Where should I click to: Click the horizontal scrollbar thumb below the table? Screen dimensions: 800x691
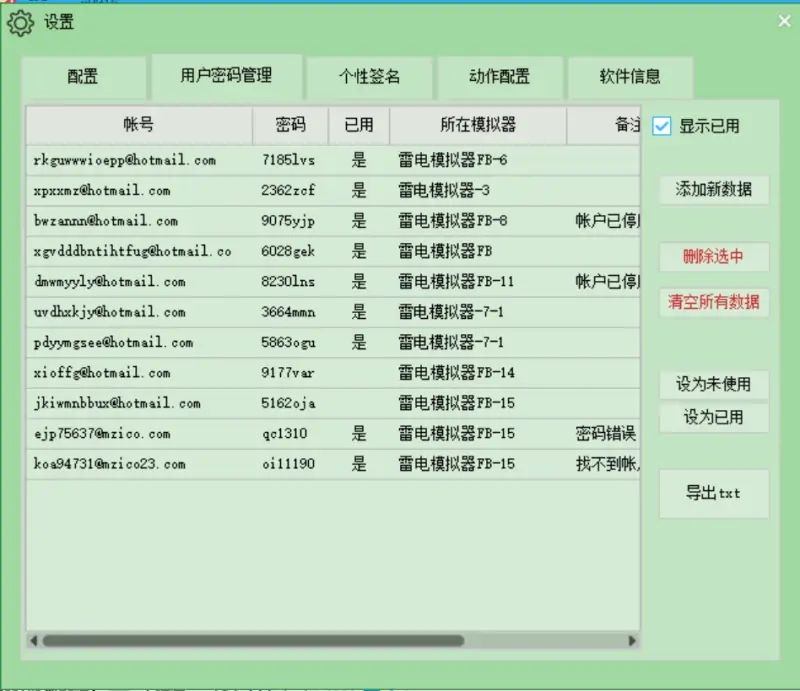[x=252, y=640]
